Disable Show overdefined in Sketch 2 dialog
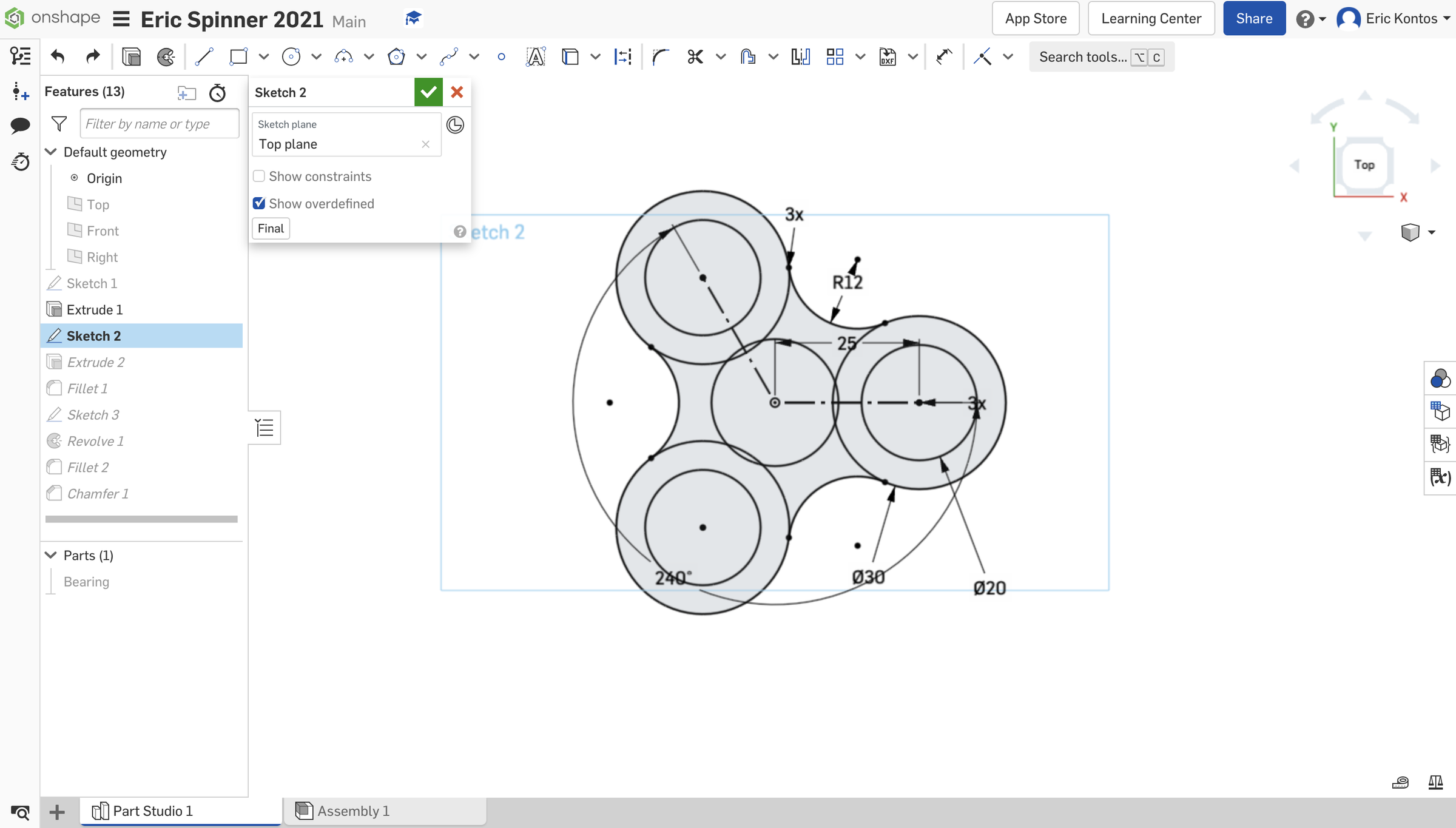This screenshot has width=1456, height=828. coord(259,203)
